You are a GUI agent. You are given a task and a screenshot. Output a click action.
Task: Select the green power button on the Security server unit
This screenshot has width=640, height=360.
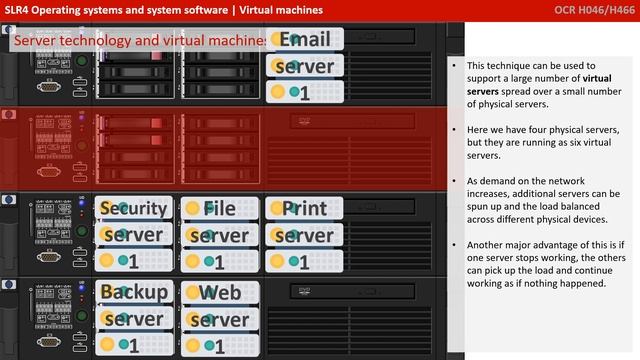click(82, 231)
